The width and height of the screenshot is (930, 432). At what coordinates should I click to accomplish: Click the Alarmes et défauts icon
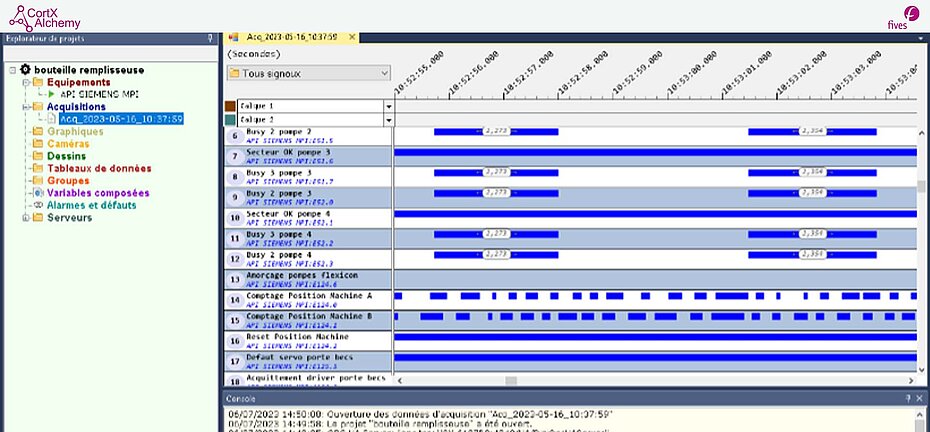click(38, 205)
